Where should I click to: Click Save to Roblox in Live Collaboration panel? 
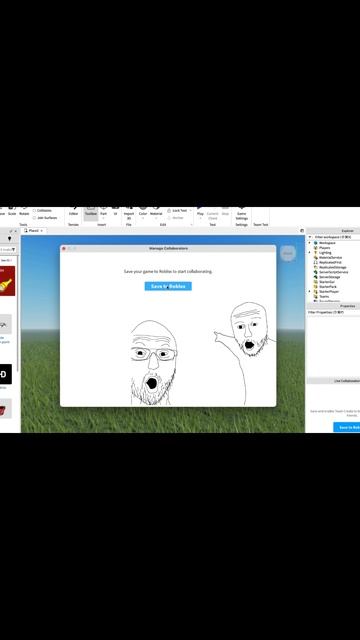[347, 427]
